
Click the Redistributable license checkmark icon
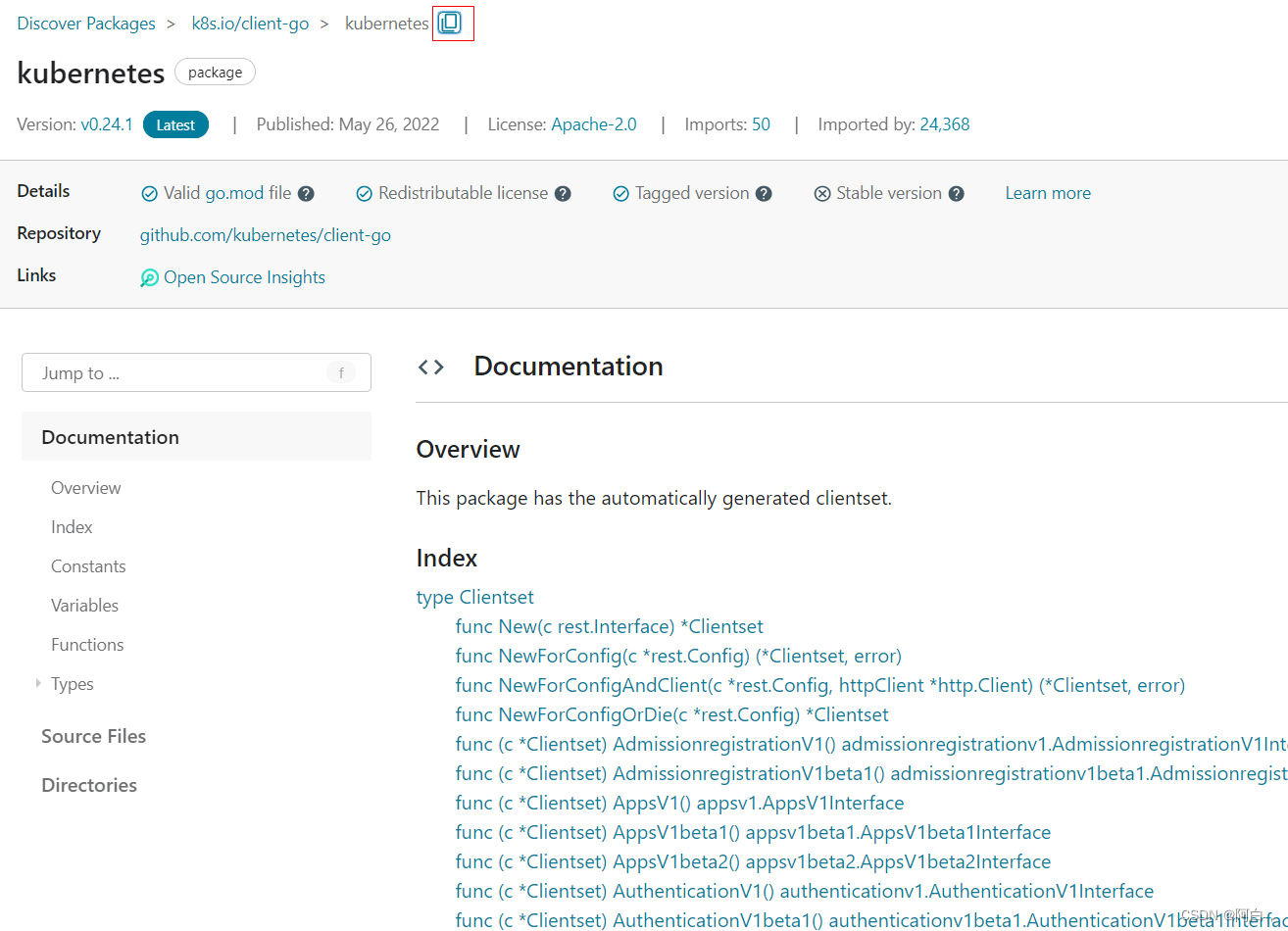(x=364, y=194)
